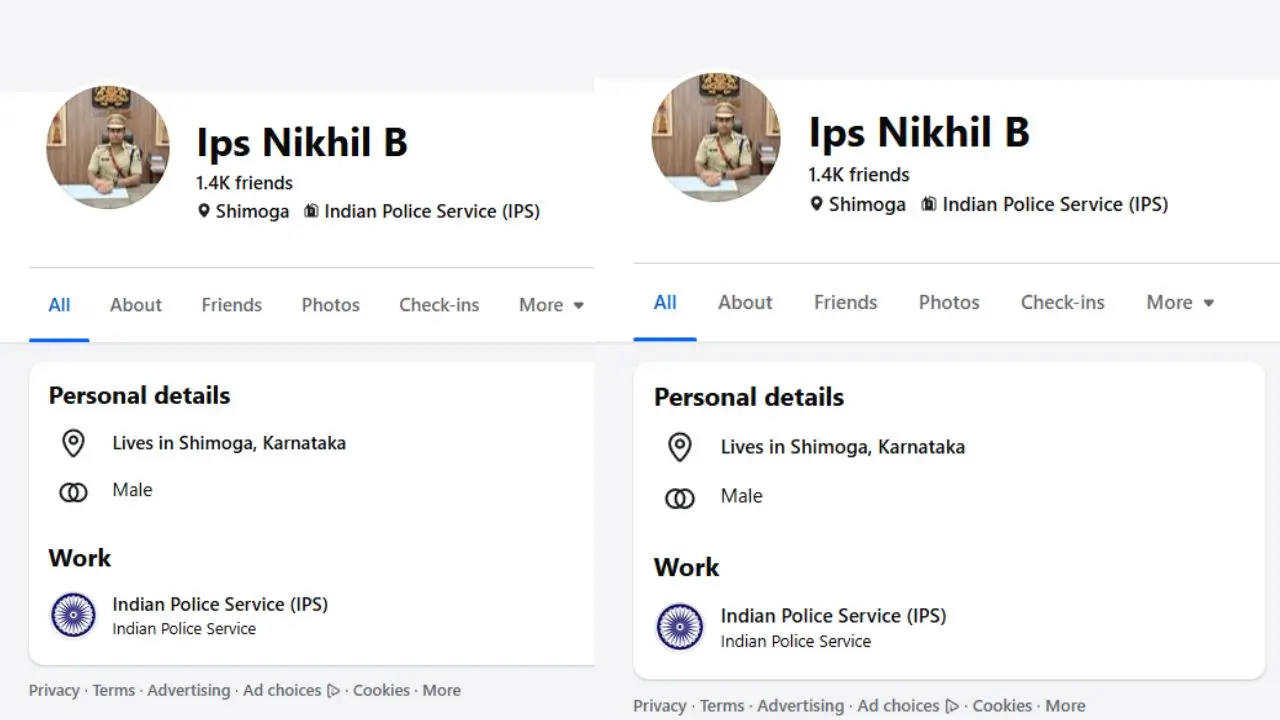This screenshot has width=1280, height=720.
Task: Click the Ad choices triangle icon in left footer
Action: pos(334,690)
